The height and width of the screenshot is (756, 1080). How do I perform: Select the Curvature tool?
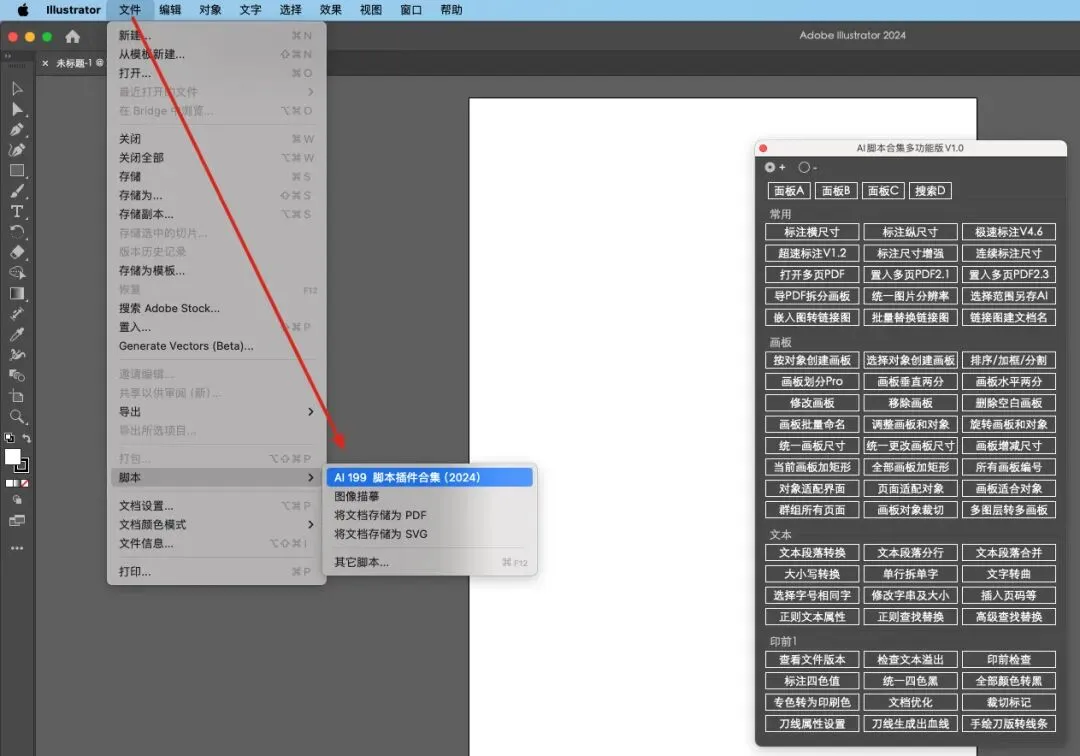[x=17, y=150]
